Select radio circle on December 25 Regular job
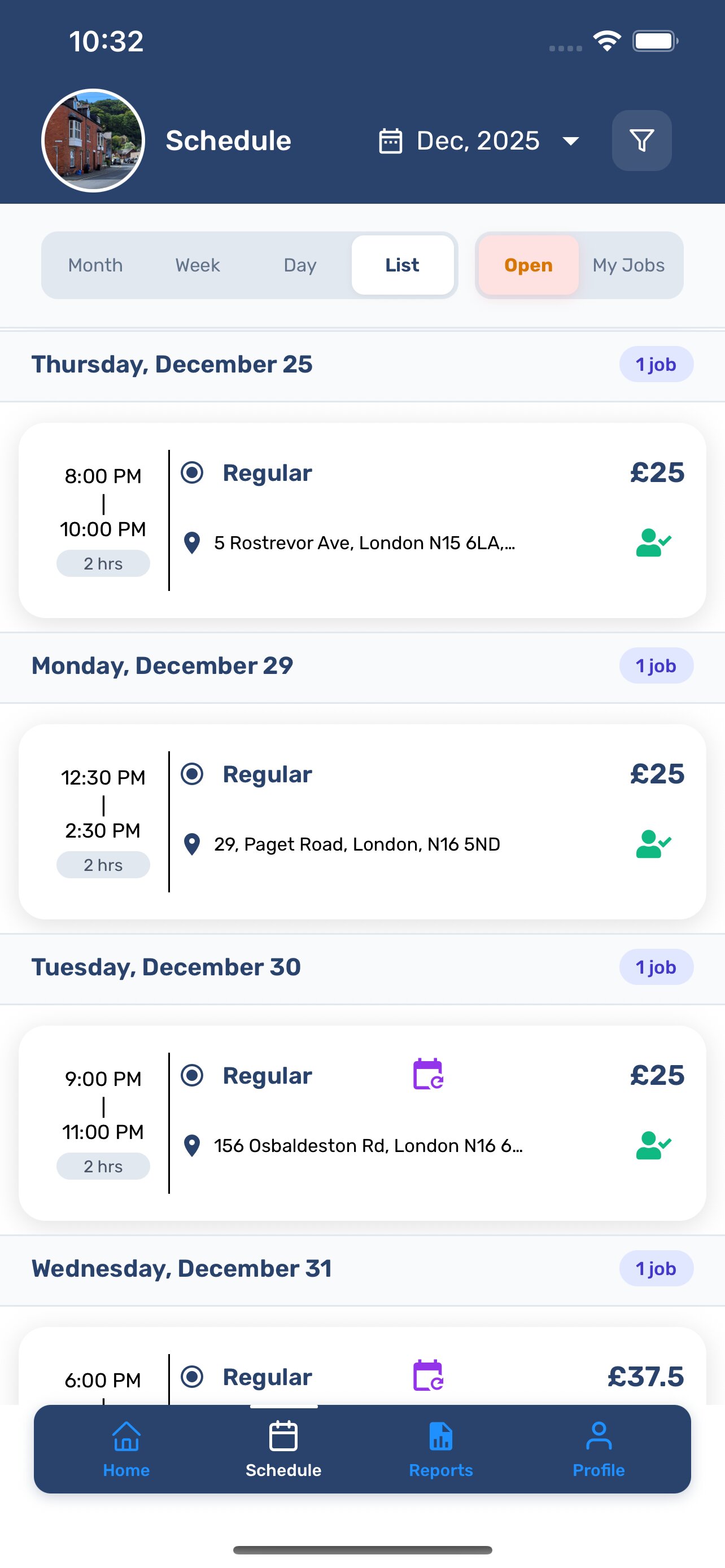Screen dimensions: 725x1568 pyautogui.click(x=192, y=472)
